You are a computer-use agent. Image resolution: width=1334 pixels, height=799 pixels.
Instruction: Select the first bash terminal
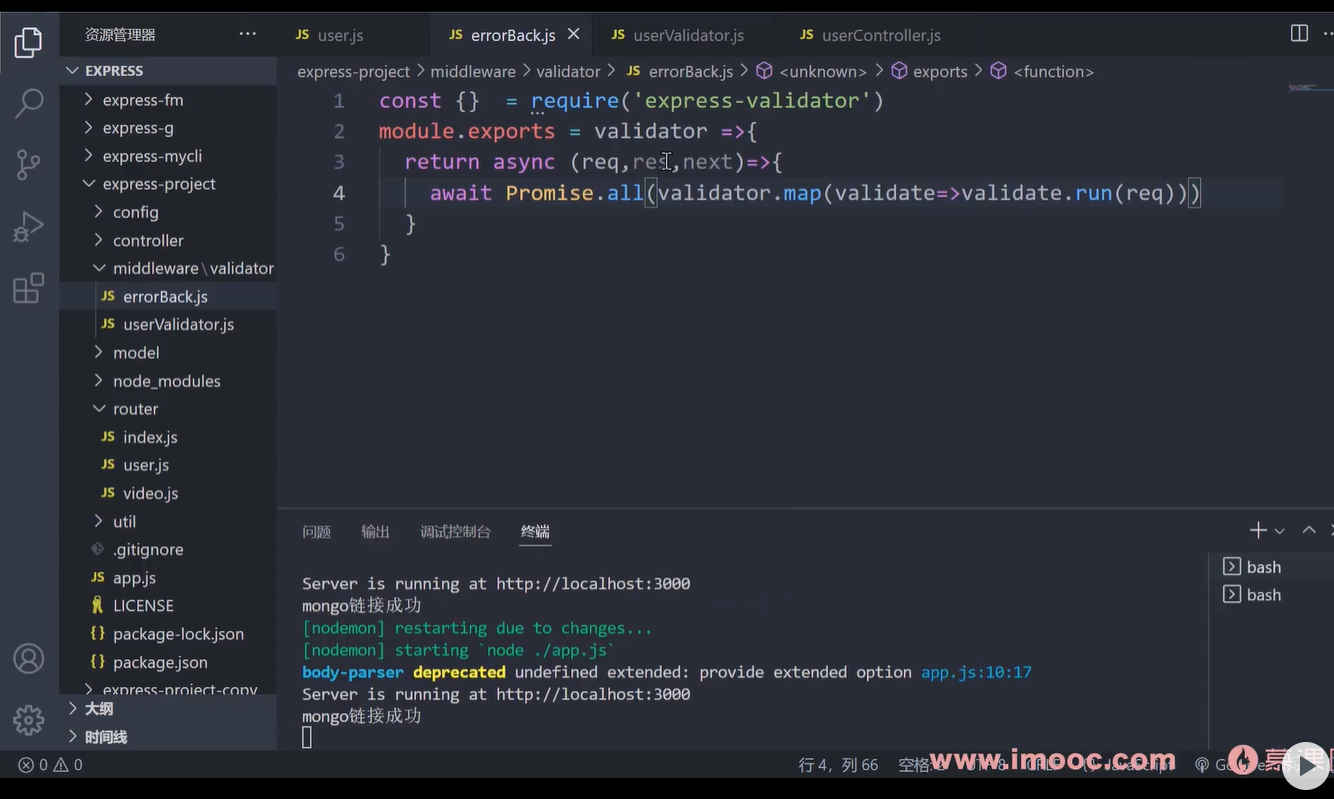tap(1264, 567)
